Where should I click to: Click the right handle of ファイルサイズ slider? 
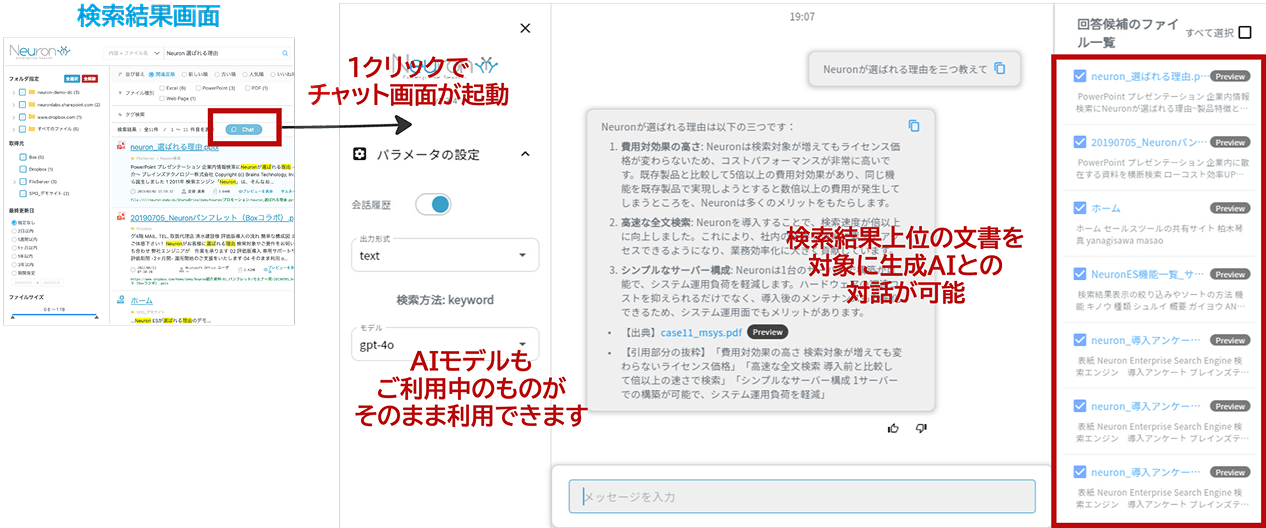[96, 319]
